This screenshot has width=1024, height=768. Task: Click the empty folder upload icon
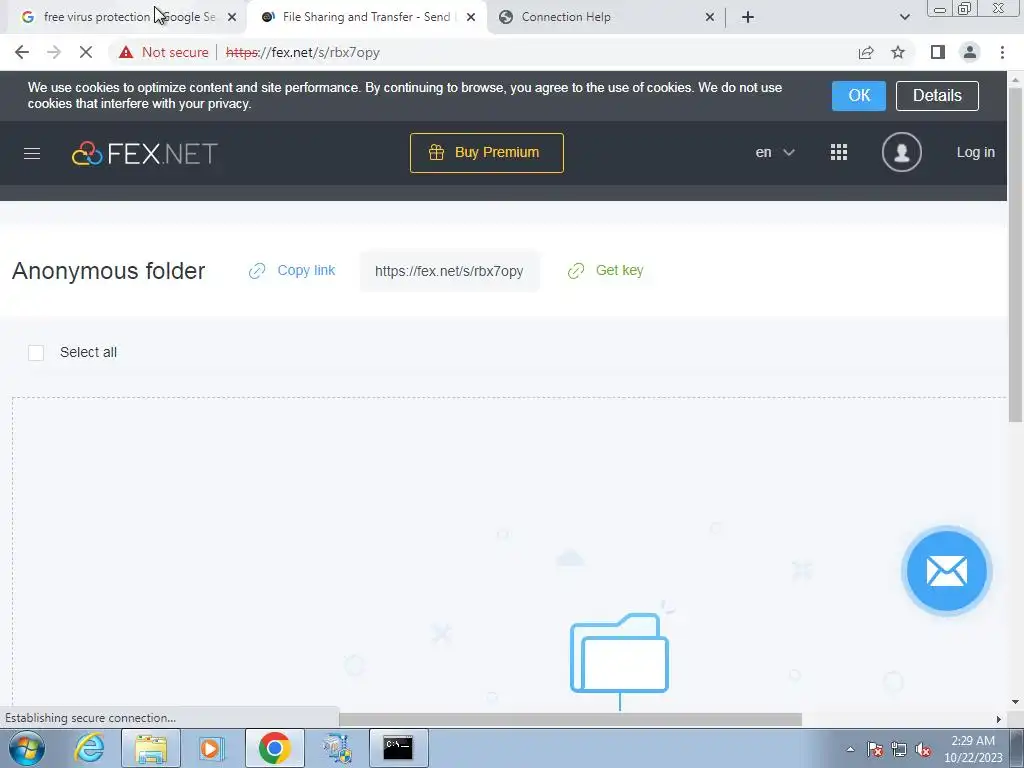tap(619, 653)
